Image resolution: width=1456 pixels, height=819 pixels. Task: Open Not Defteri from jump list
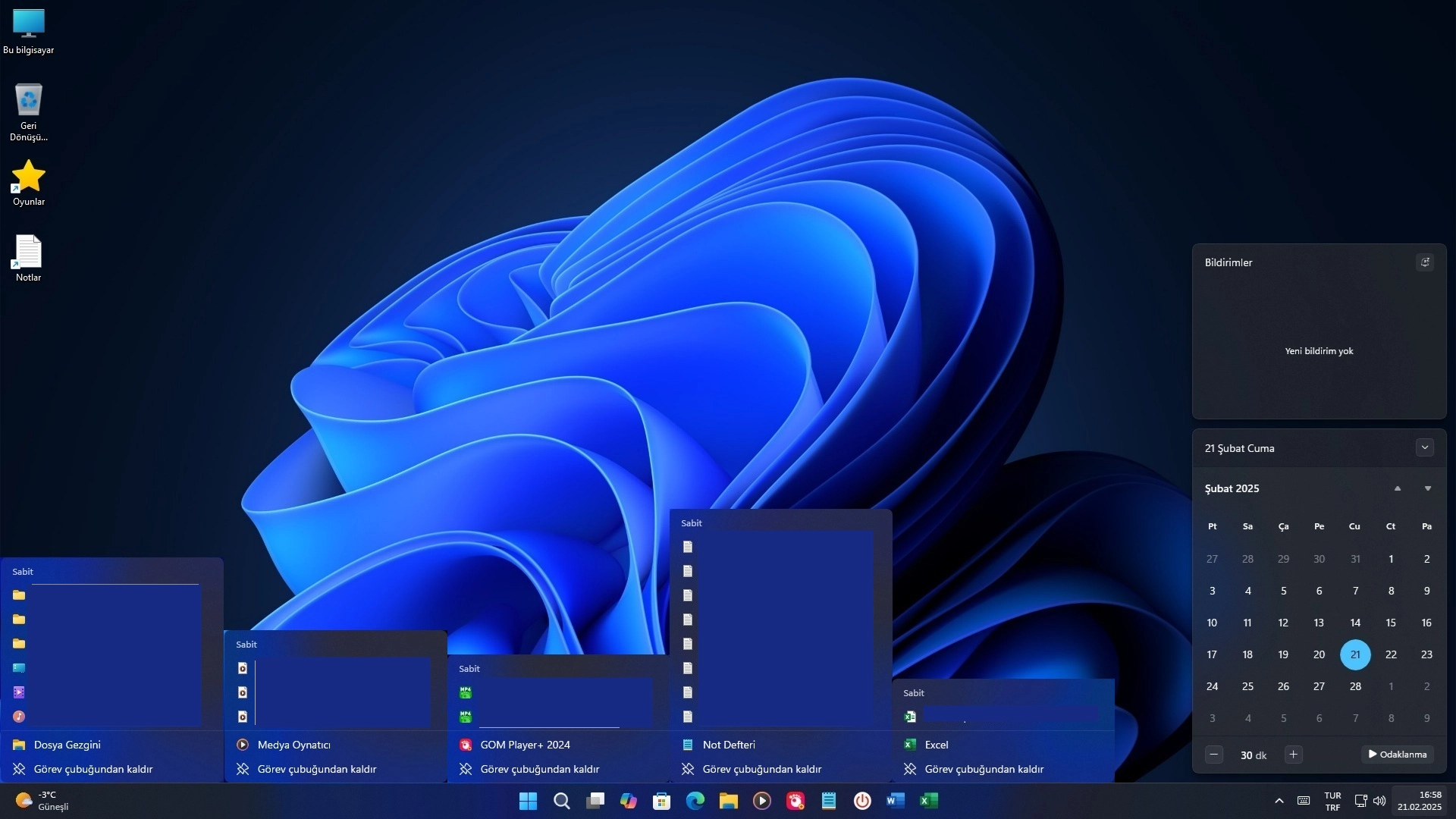(x=780, y=745)
